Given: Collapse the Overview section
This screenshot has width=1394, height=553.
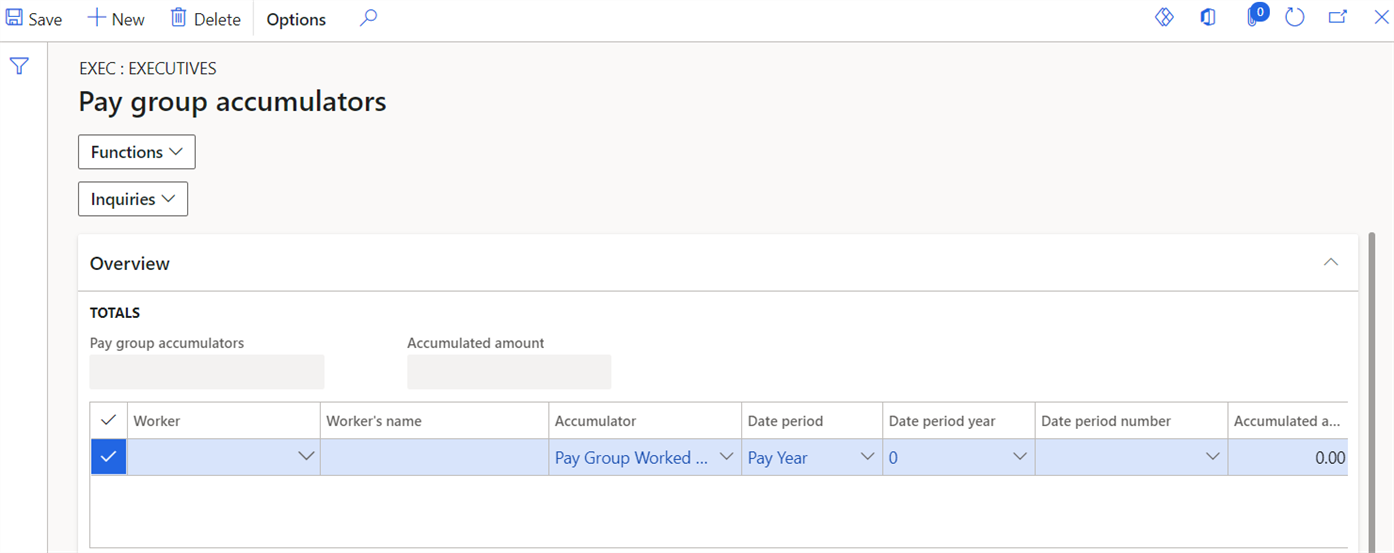Looking at the screenshot, I should coord(1330,262).
